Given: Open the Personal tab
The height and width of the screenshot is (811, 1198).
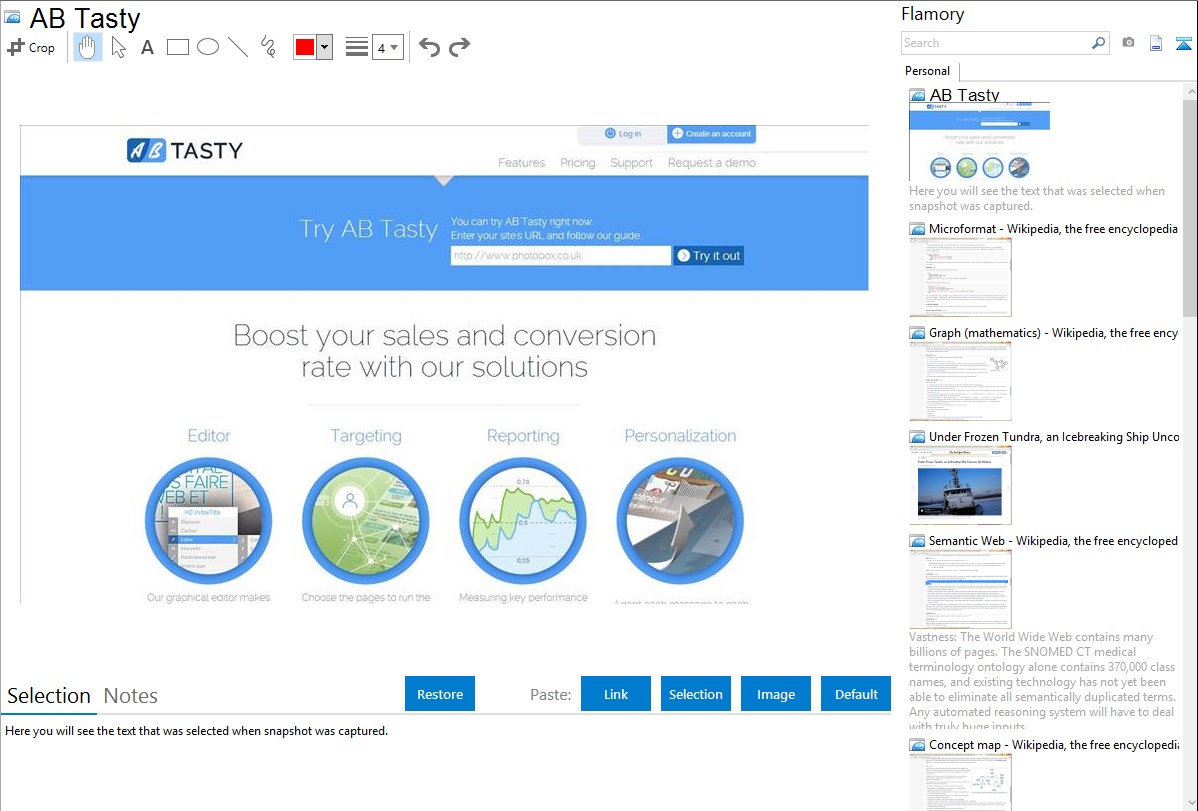Looking at the screenshot, I should 928,71.
